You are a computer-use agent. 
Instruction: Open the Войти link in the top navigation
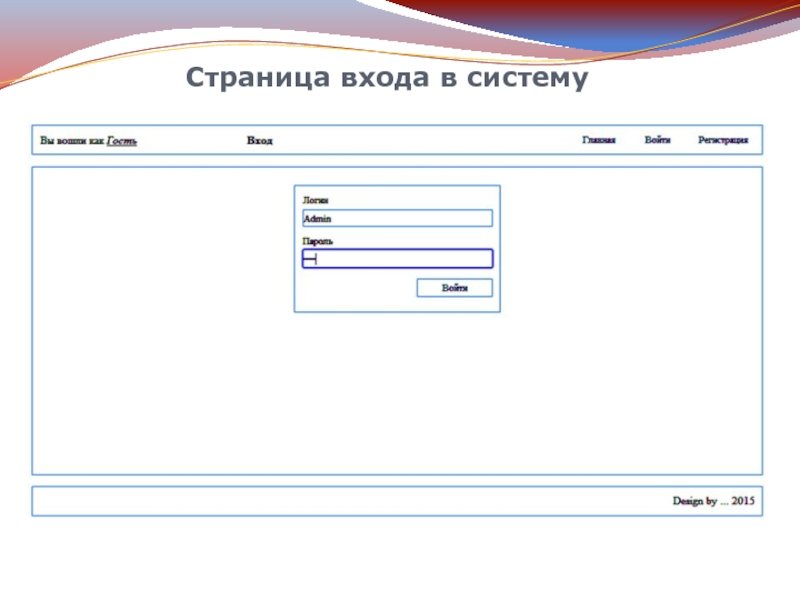point(657,140)
